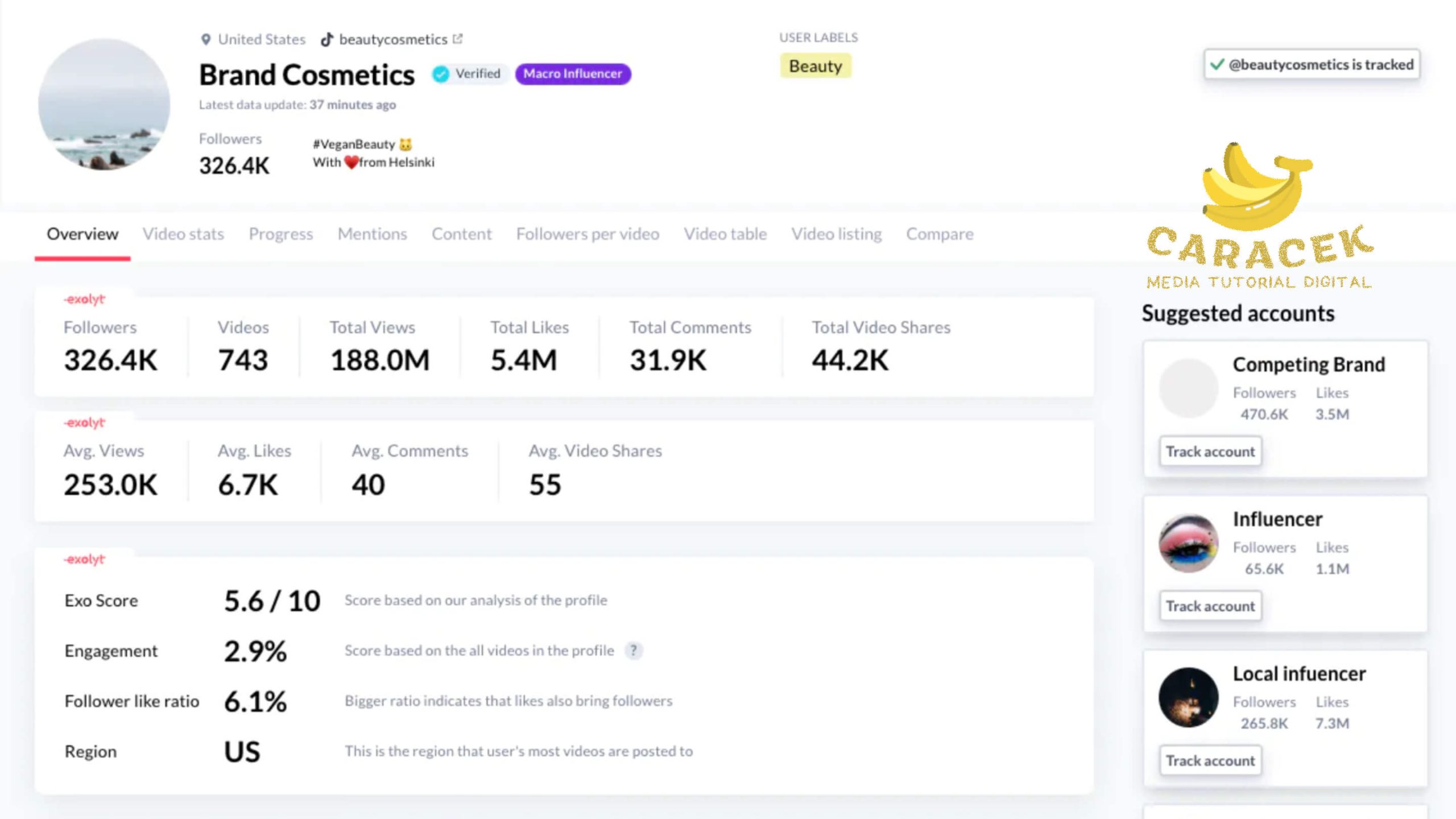Image resolution: width=1456 pixels, height=819 pixels.
Task: Click the TikTok logo icon beside beautycosmetics
Action: pos(326,39)
